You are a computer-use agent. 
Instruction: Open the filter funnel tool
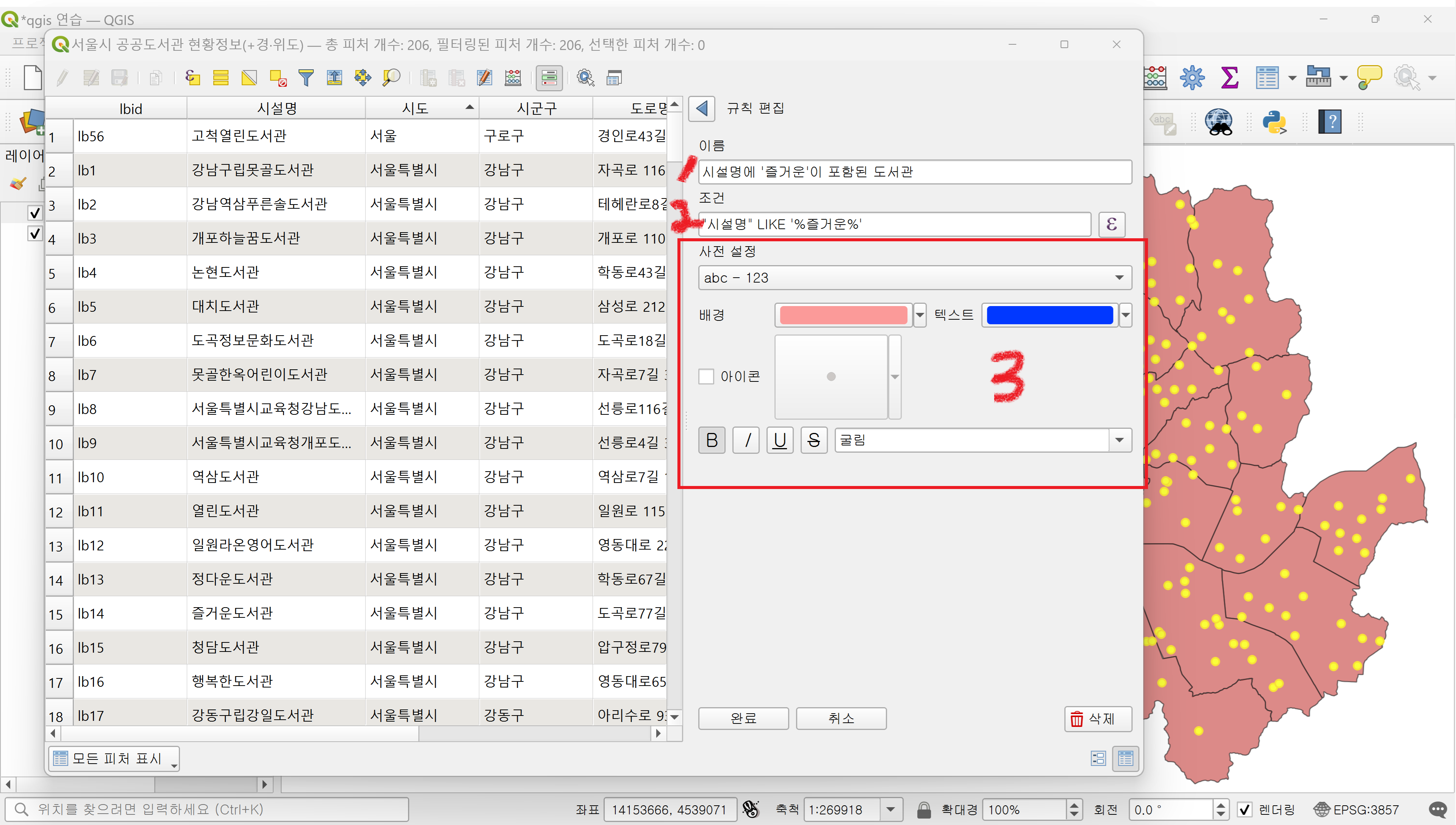pos(306,78)
